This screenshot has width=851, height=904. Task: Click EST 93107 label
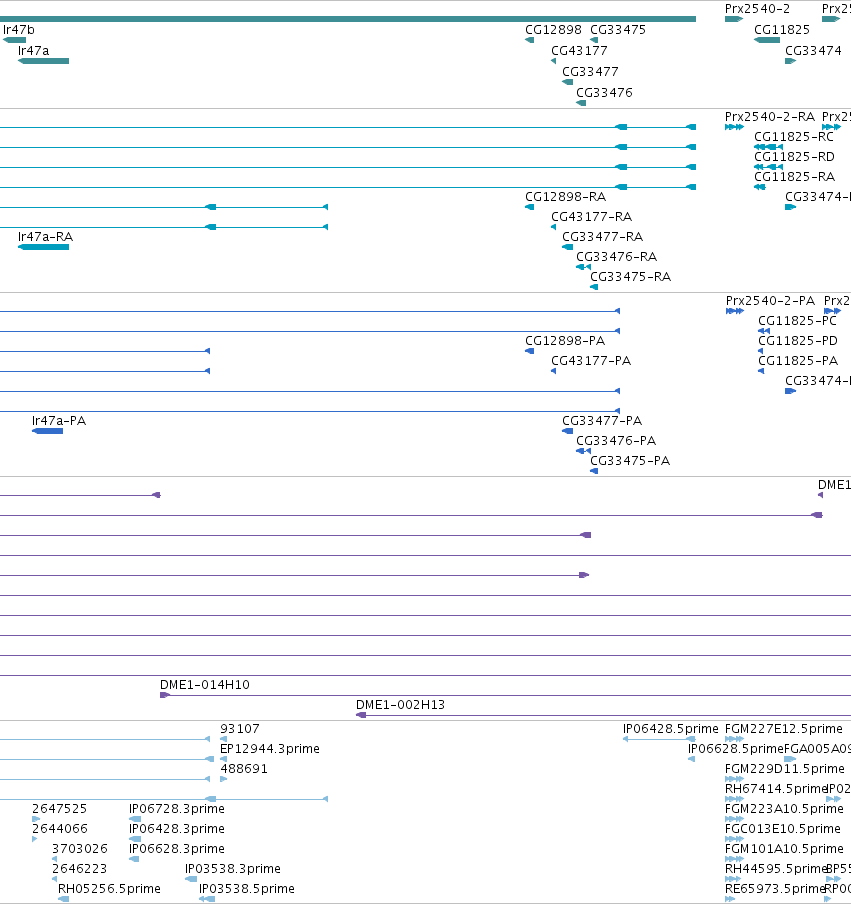[x=240, y=729]
